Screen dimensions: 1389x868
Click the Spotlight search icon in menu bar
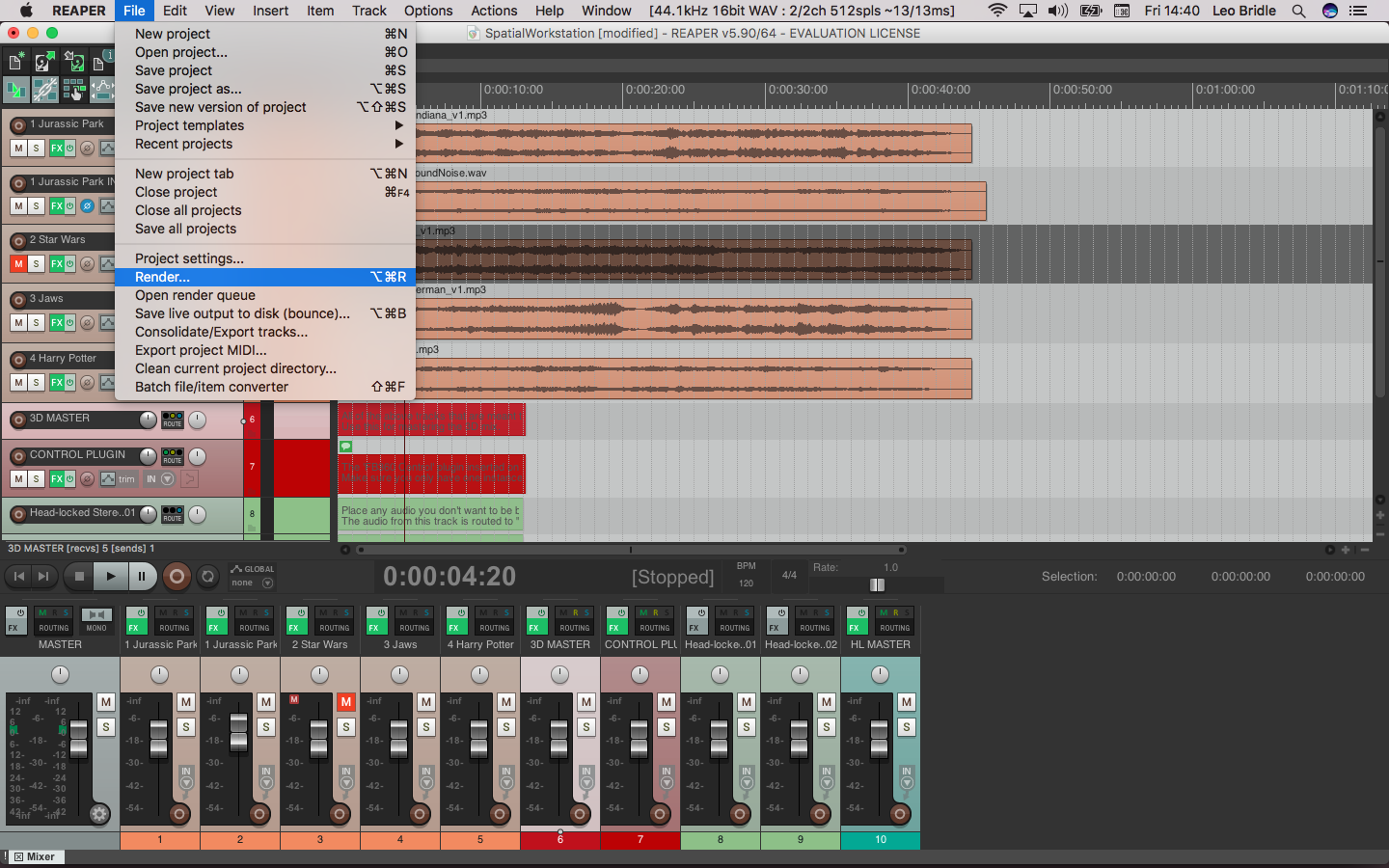pyautogui.click(x=1298, y=11)
